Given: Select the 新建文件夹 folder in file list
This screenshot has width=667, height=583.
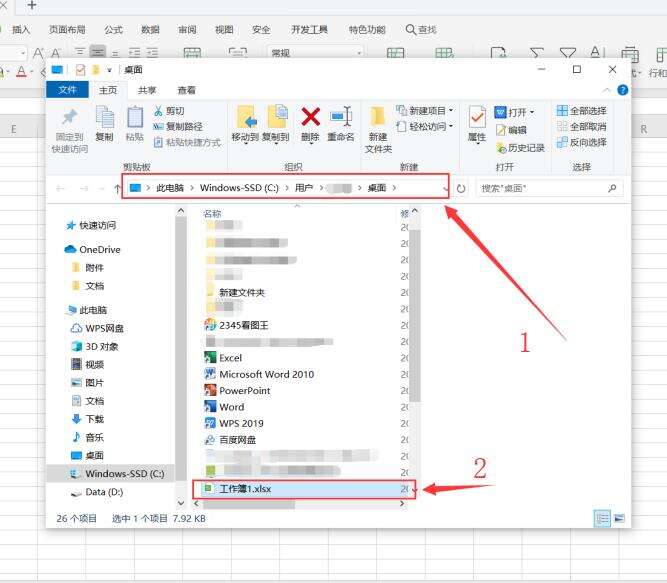Looking at the screenshot, I should pos(236,292).
